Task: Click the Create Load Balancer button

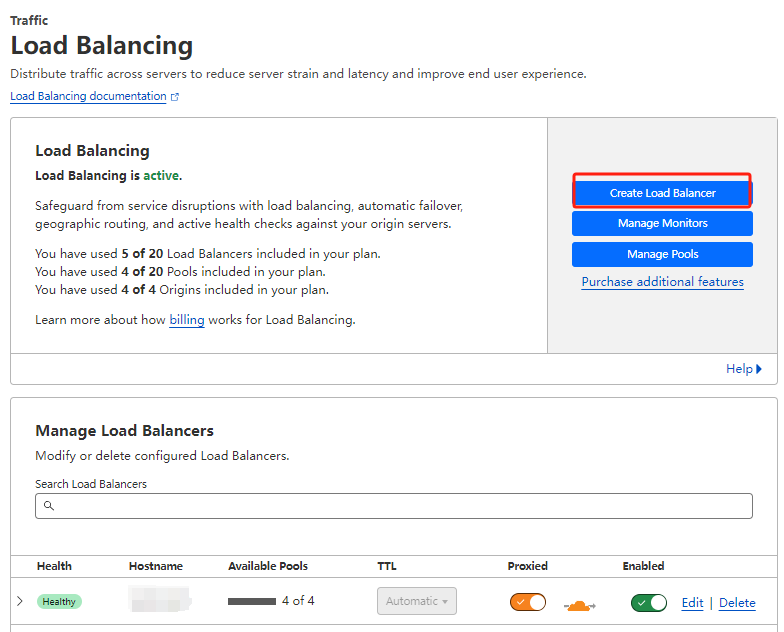Action: coord(662,193)
